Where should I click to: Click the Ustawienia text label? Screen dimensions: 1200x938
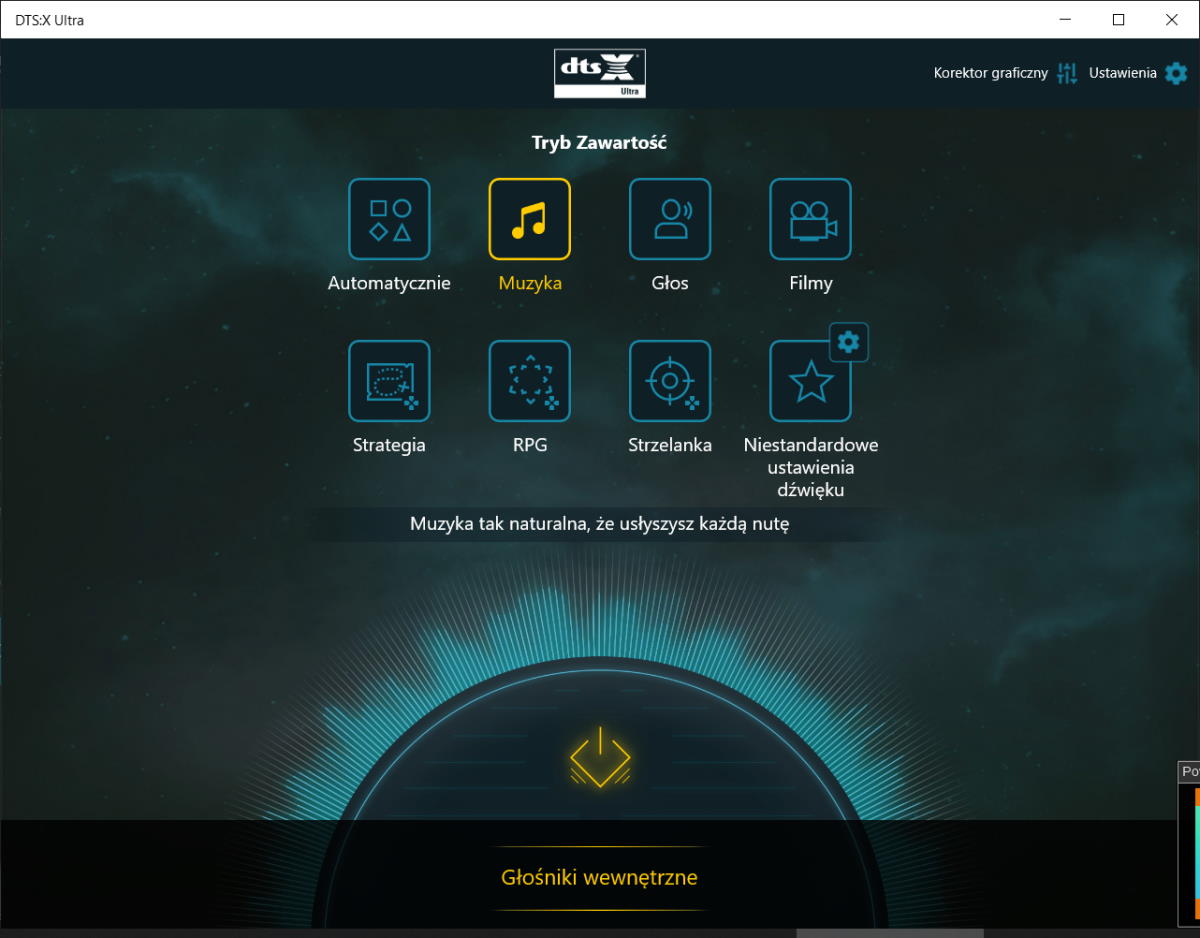[x=1122, y=73]
